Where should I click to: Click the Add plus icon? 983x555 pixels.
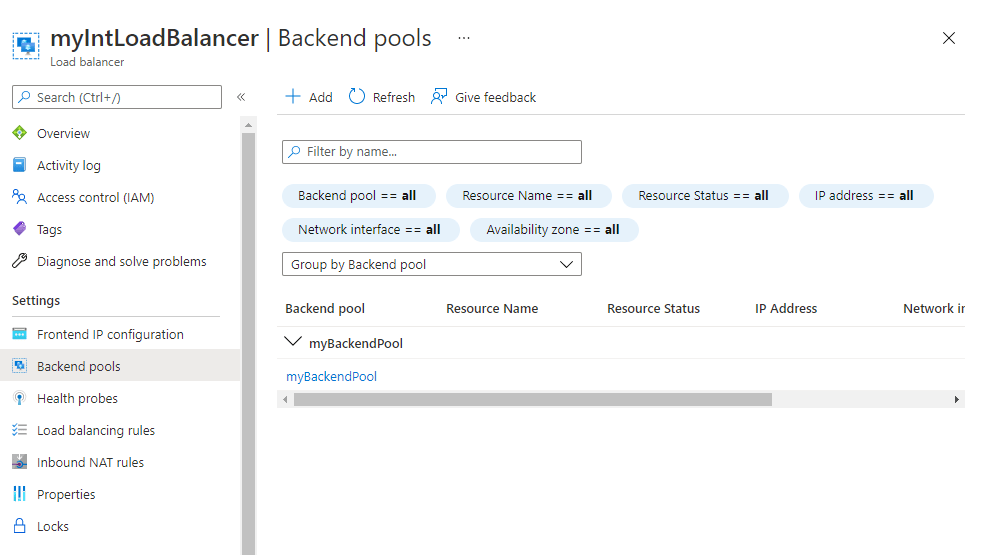(293, 97)
